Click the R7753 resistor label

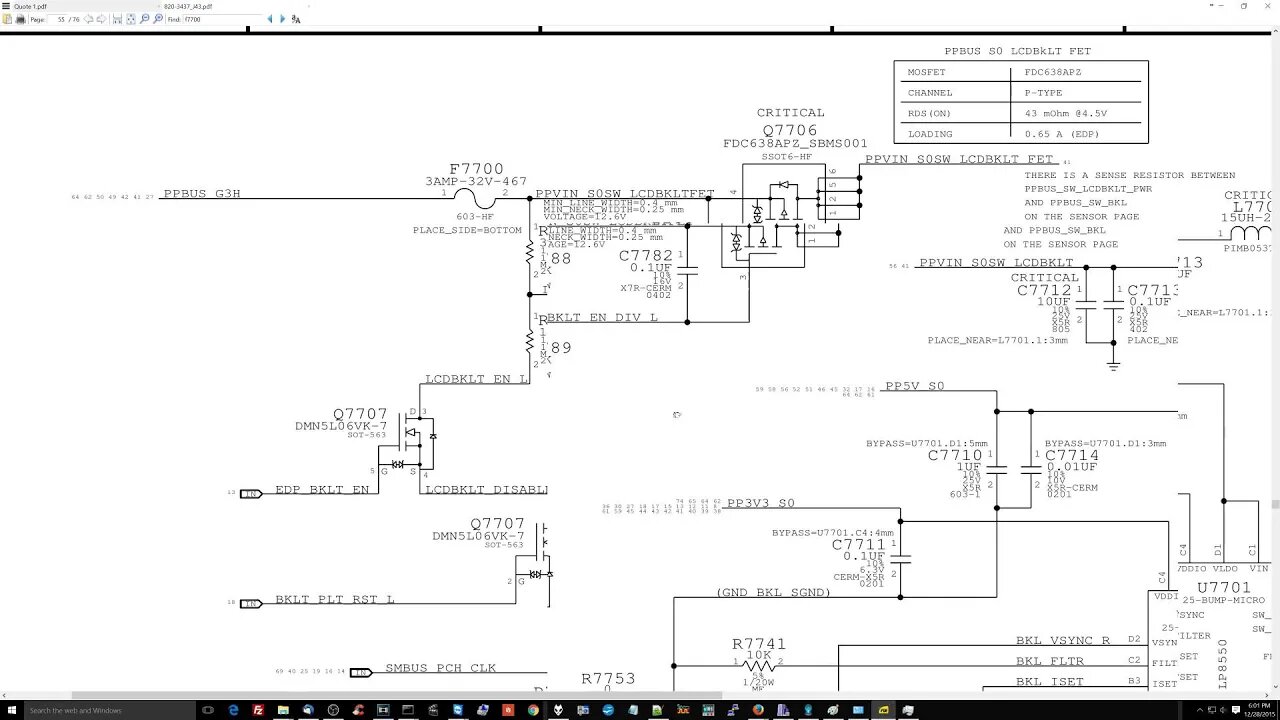pos(608,678)
